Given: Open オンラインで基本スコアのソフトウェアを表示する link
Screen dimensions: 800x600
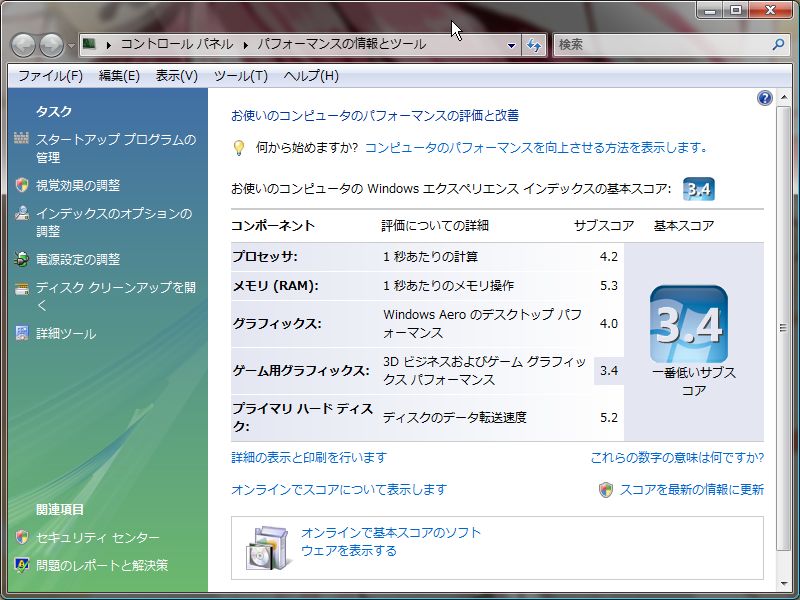Looking at the screenshot, I should [391, 542].
